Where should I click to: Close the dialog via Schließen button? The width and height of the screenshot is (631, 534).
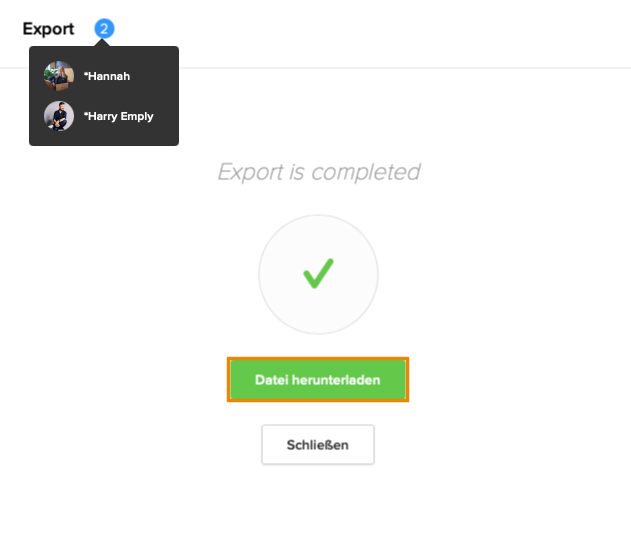(x=318, y=445)
